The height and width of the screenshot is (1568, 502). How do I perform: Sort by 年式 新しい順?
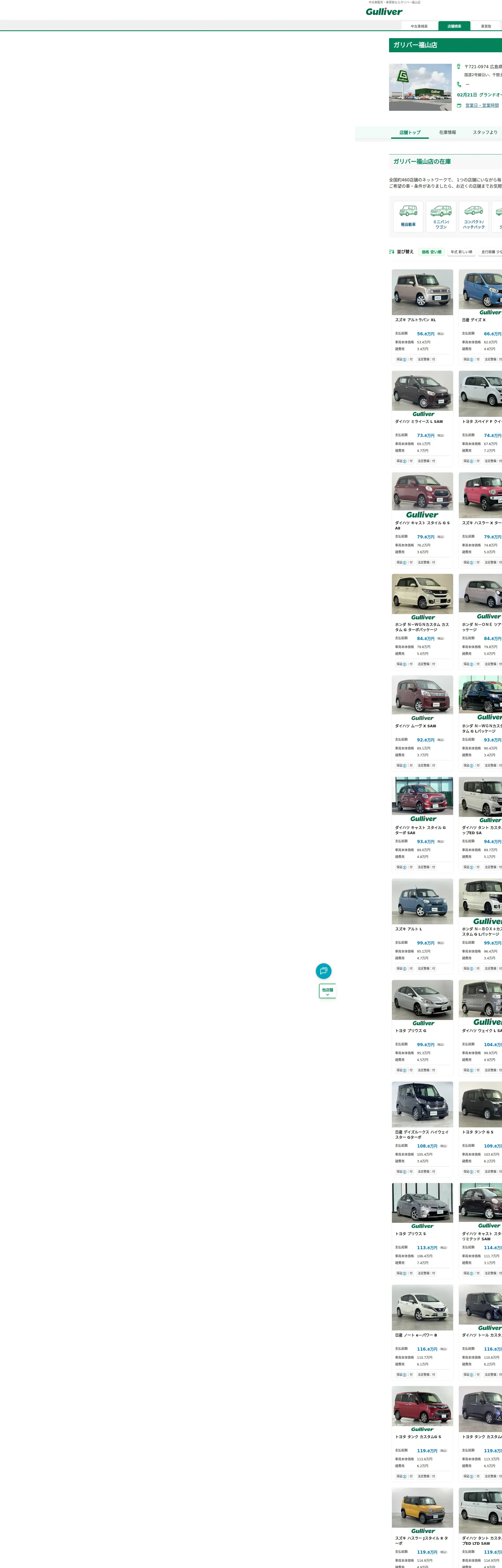pos(461,252)
